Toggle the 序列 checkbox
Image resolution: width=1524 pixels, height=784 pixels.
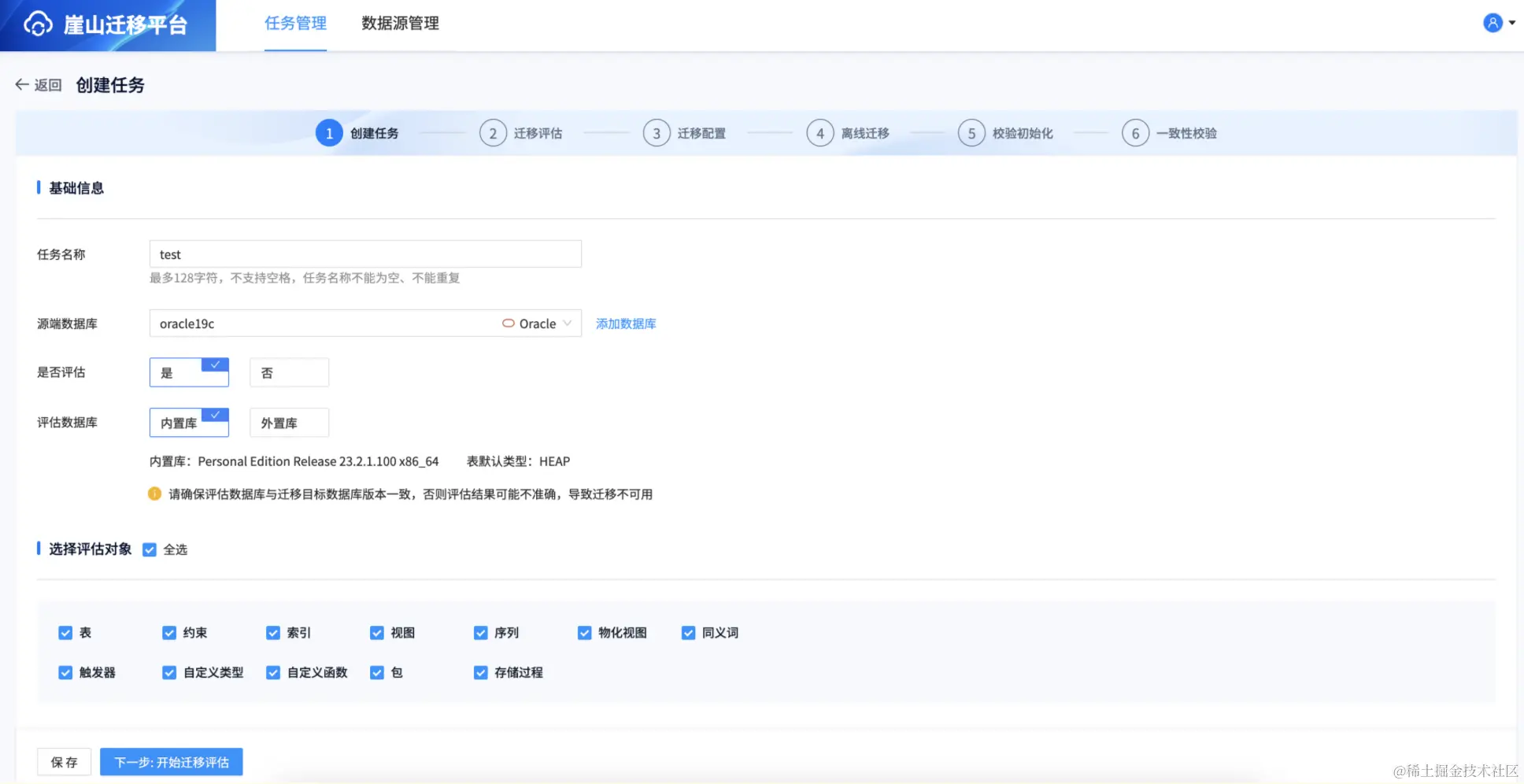(481, 633)
